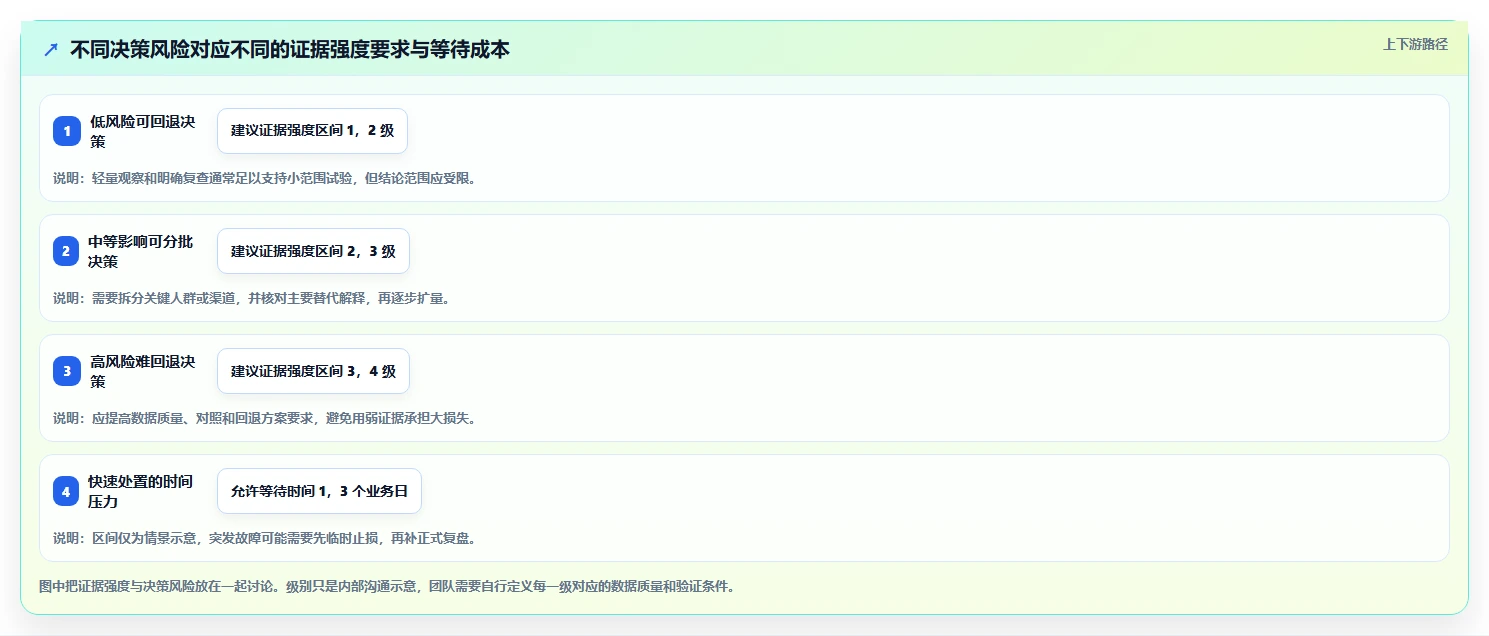Viewport: 1489px width, 636px height.
Task: Click the number 1 badge for 低风险可回退决策
Action: tap(67, 131)
